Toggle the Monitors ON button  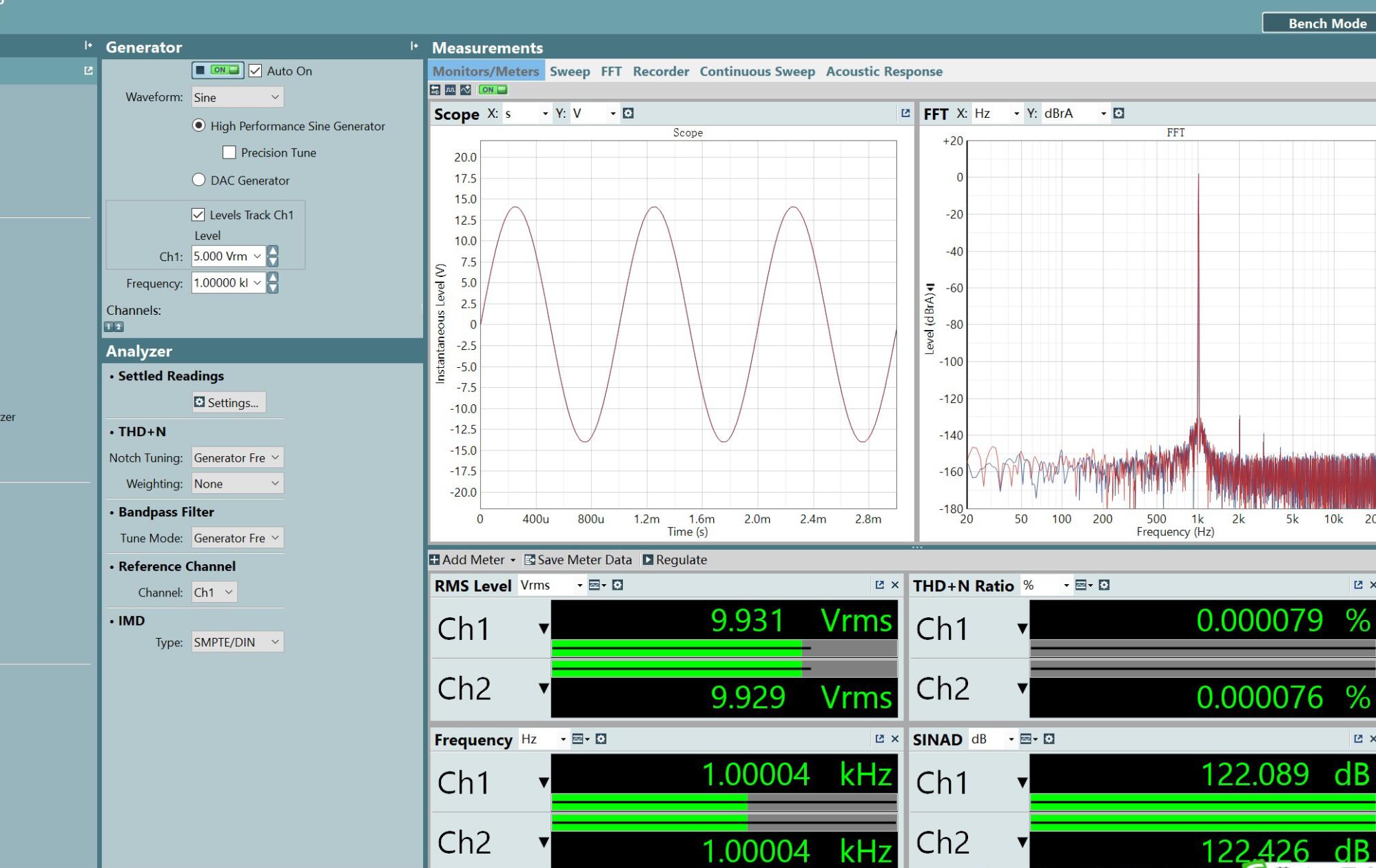coord(493,90)
